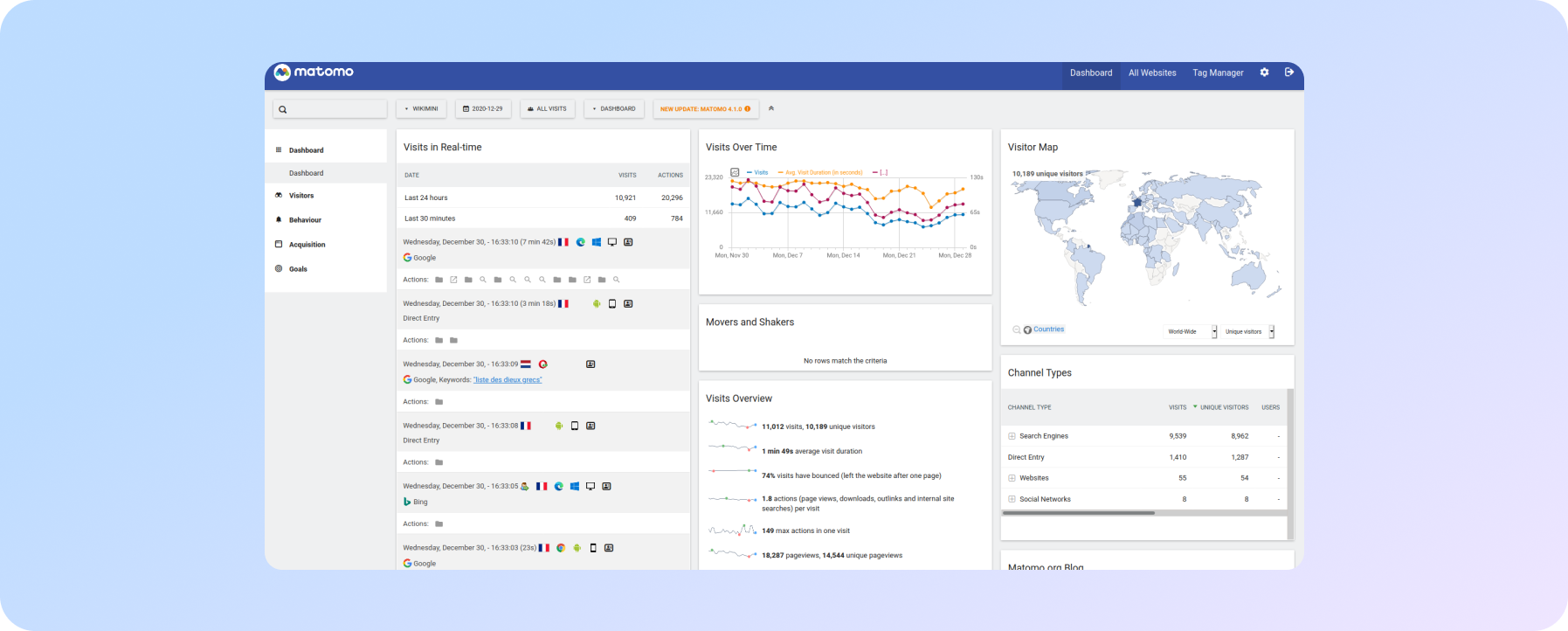Screen dimensions: 1568x631
Task: Sort Channel Types by UNIQUE VISITORS column
Action: [x=1224, y=407]
